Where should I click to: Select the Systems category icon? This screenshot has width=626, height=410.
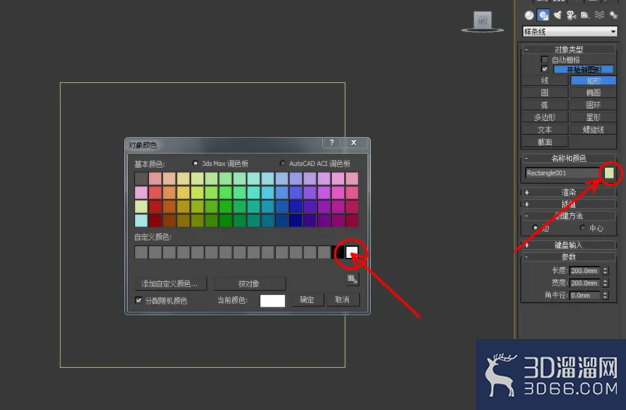(x=613, y=16)
